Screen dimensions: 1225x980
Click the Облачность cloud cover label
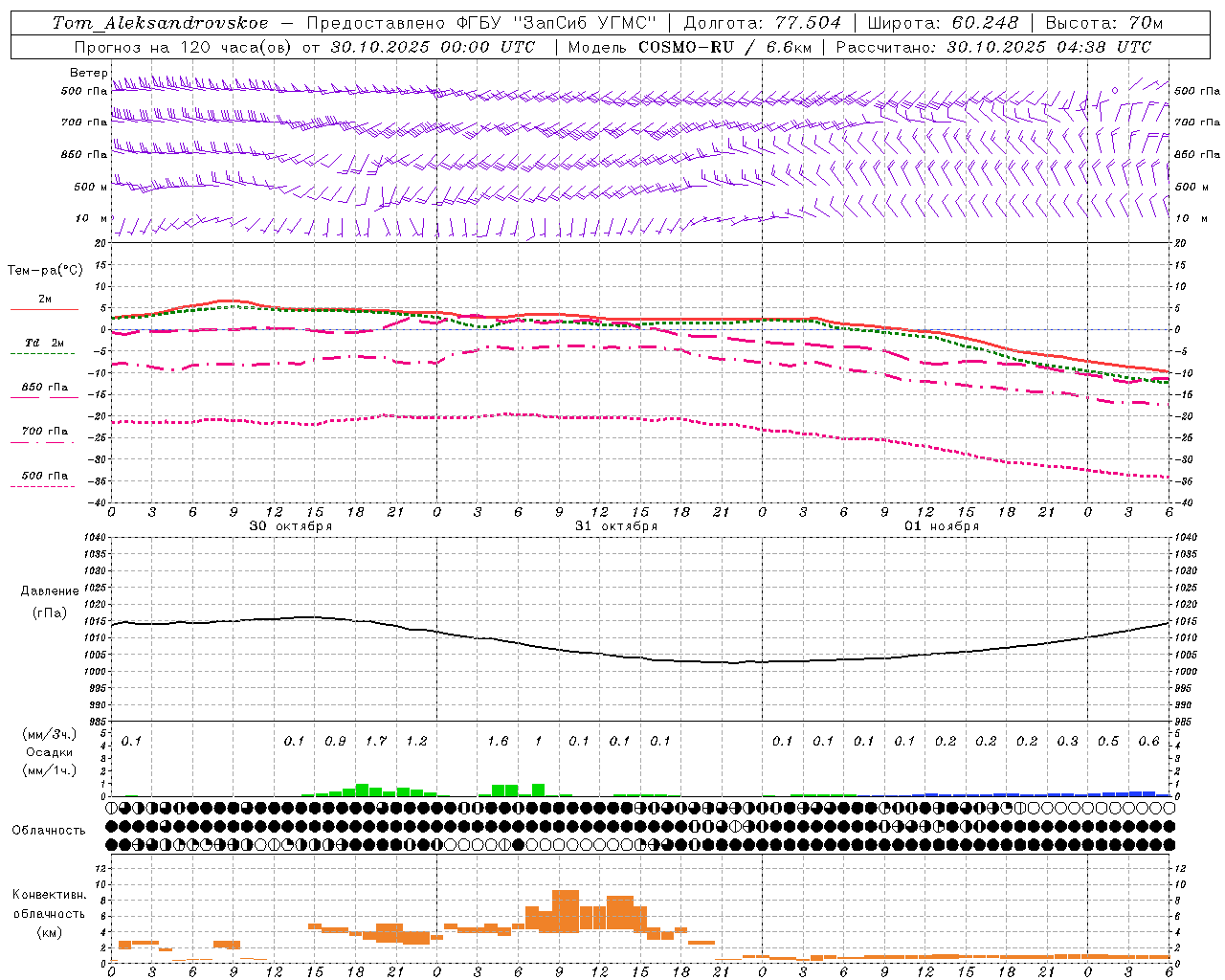click(x=49, y=831)
